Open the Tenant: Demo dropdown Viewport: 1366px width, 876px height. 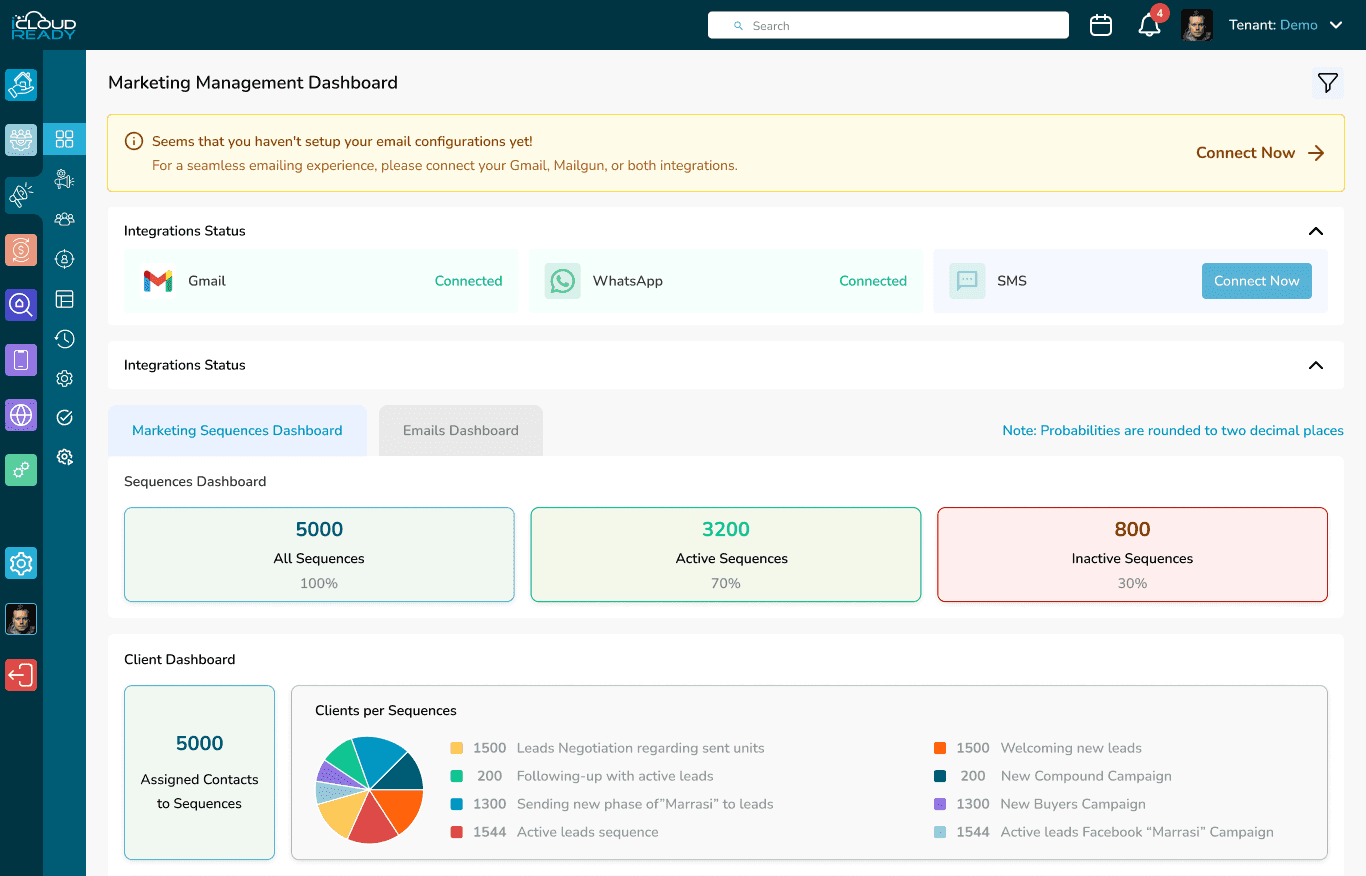click(x=1287, y=24)
